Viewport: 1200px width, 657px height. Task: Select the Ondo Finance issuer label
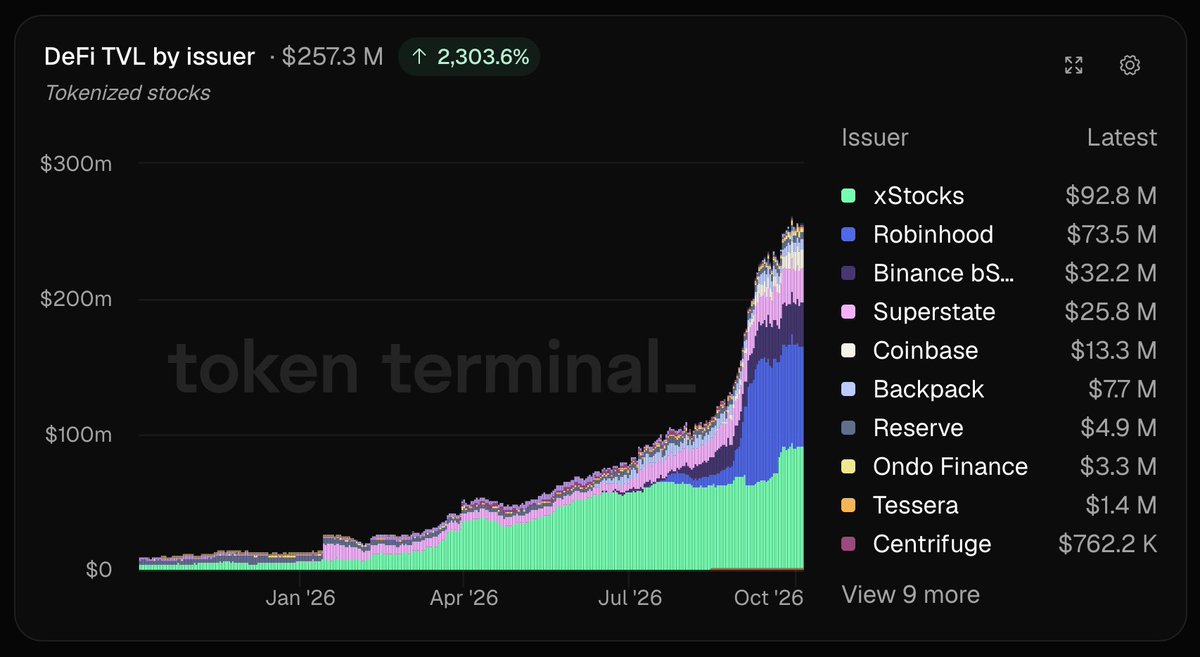coord(950,467)
